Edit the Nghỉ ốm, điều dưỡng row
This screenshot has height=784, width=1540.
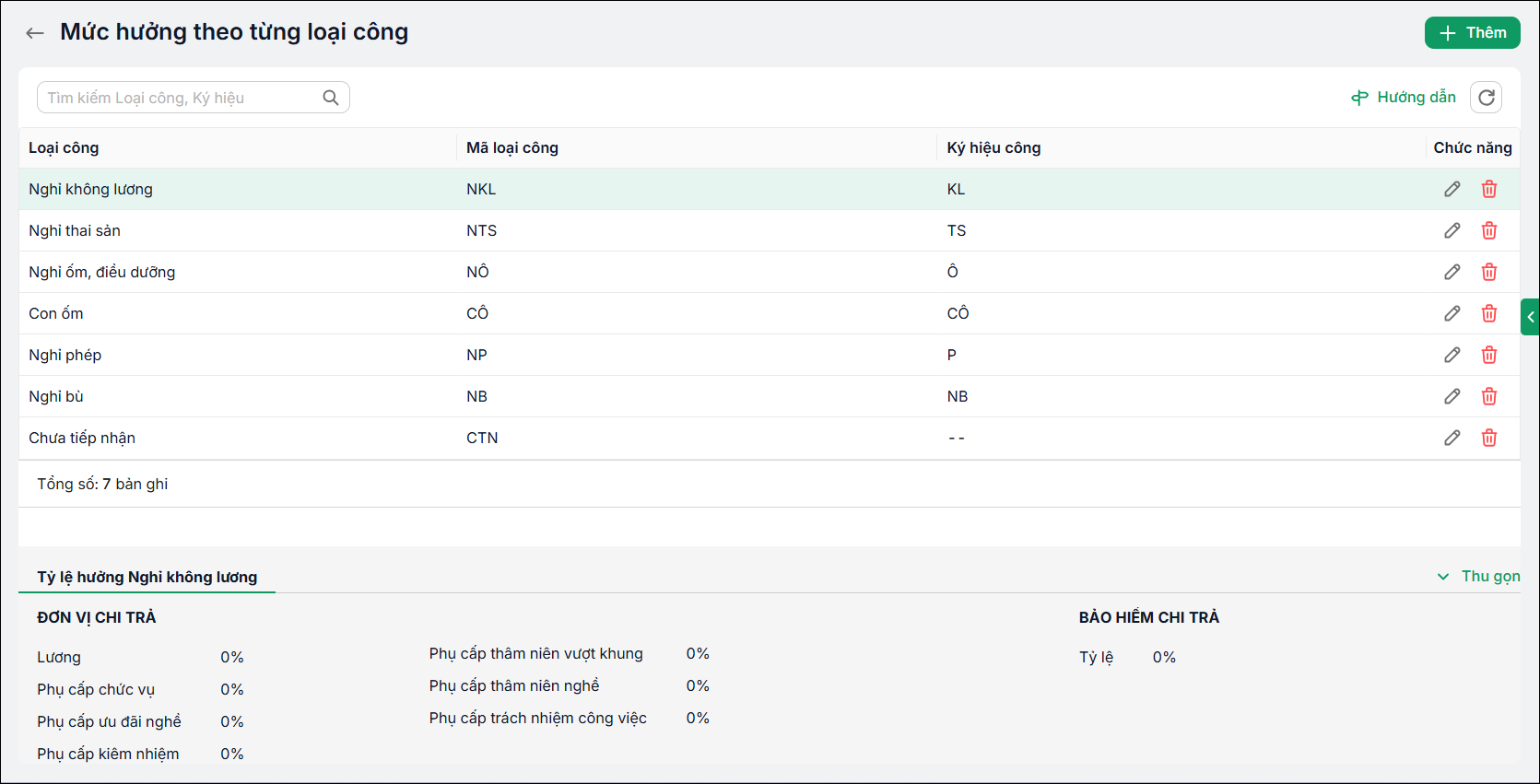1452,272
